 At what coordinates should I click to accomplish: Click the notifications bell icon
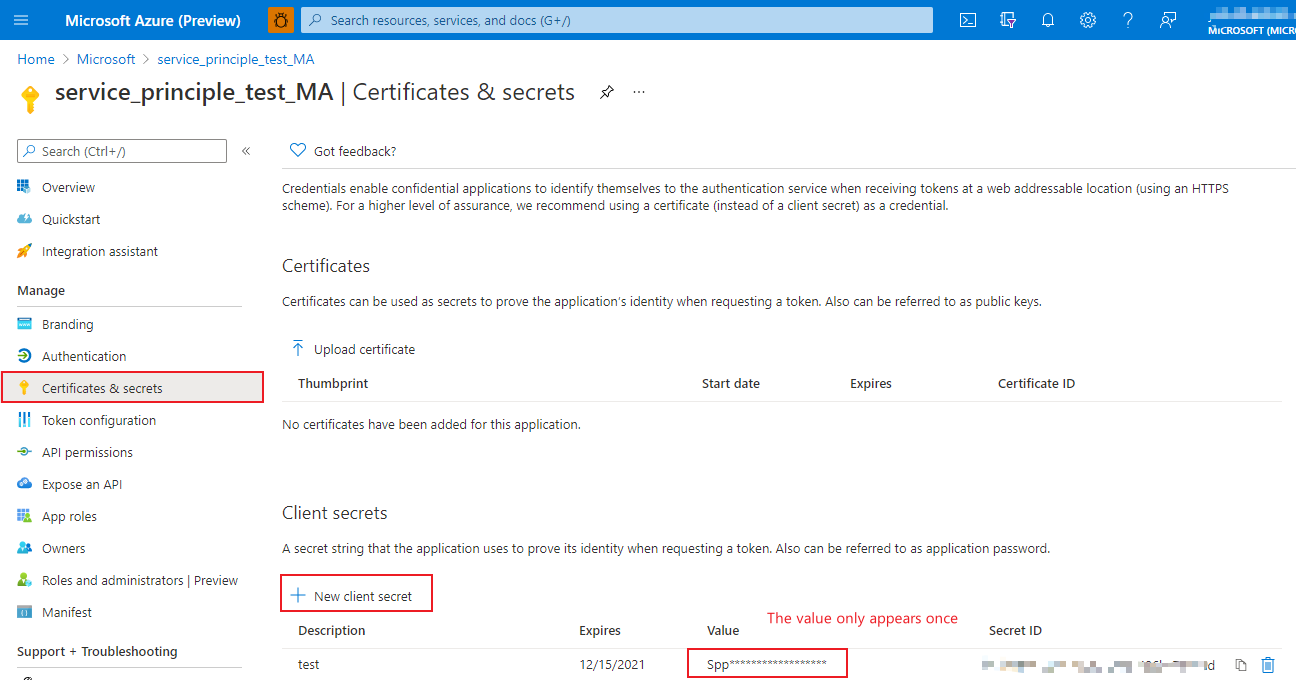click(x=1048, y=20)
